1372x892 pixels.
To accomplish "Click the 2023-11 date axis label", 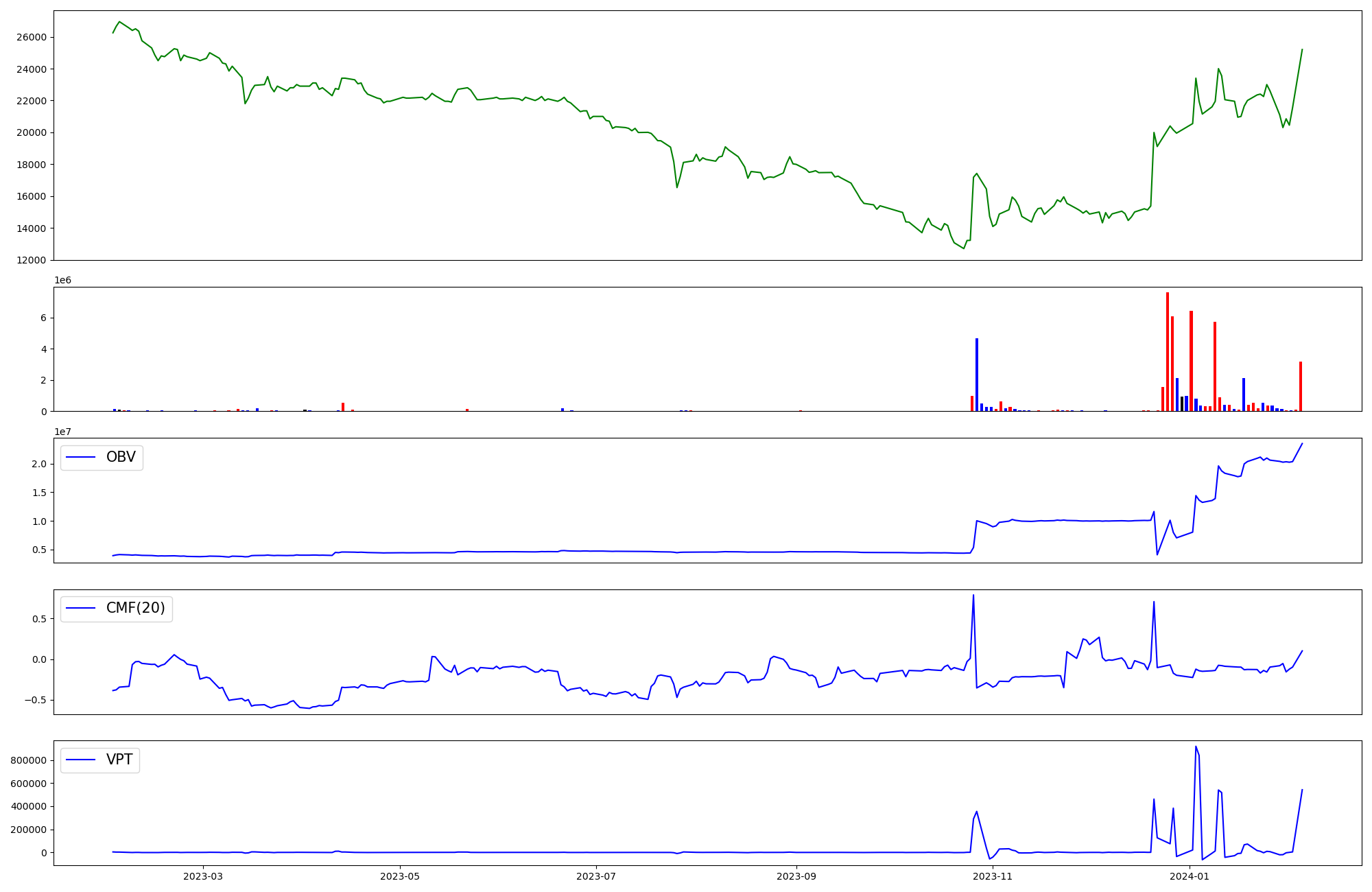I will coord(993,876).
